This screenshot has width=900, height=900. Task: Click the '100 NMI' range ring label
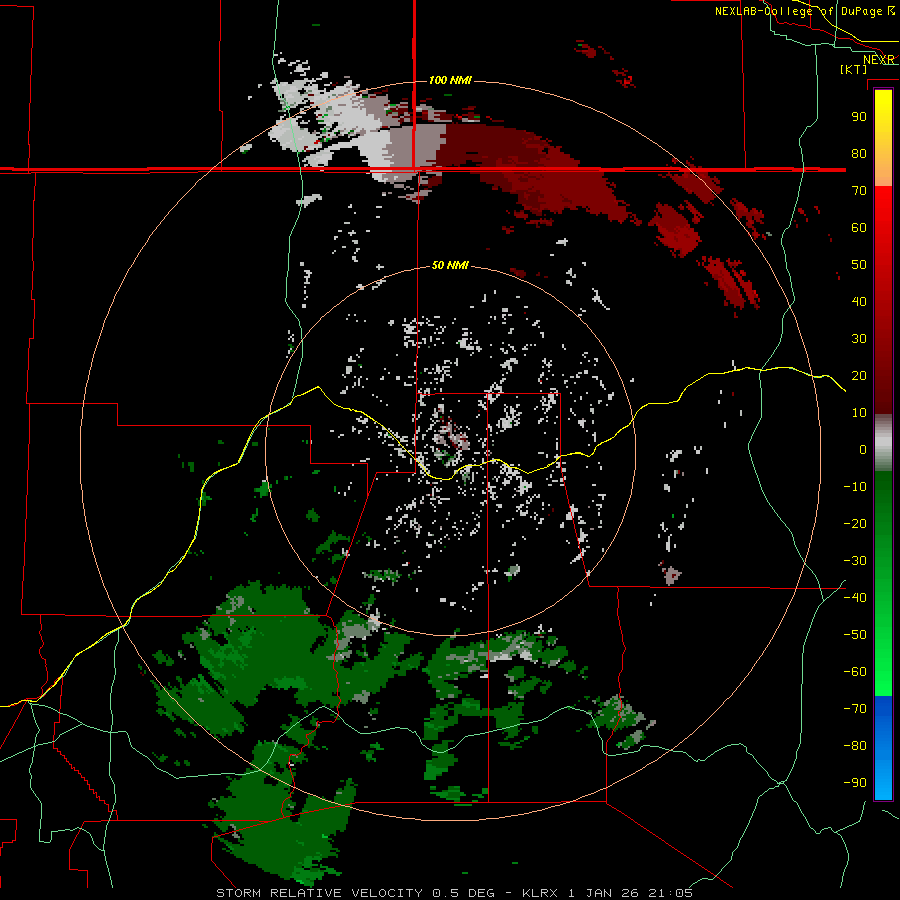point(450,80)
